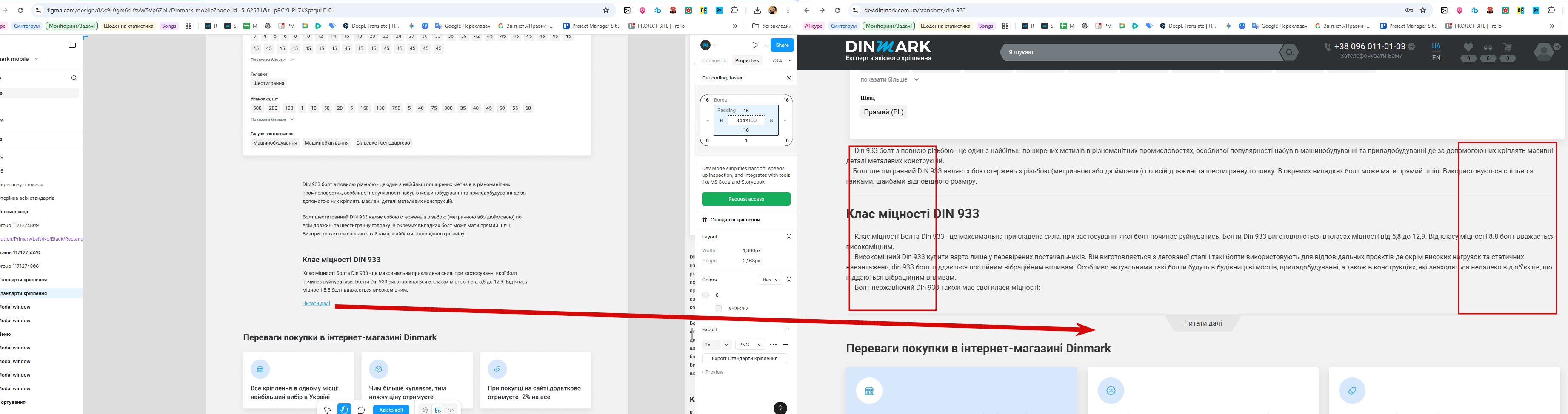Show more bookmarks chevron in Figma window
1568x414 pixels.
coord(735,26)
